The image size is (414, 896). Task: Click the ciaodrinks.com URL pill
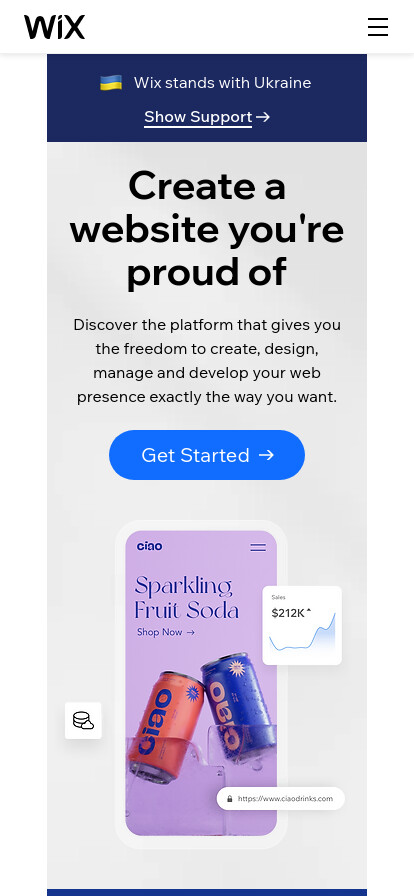pos(281,798)
